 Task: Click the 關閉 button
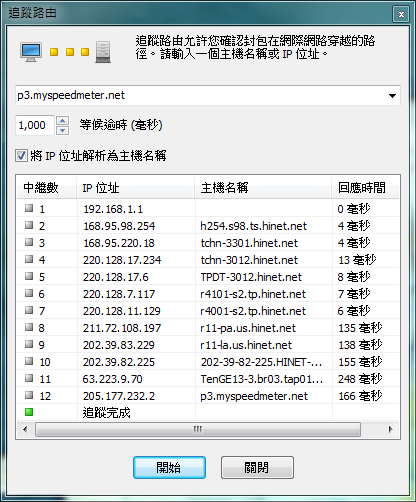257,467
